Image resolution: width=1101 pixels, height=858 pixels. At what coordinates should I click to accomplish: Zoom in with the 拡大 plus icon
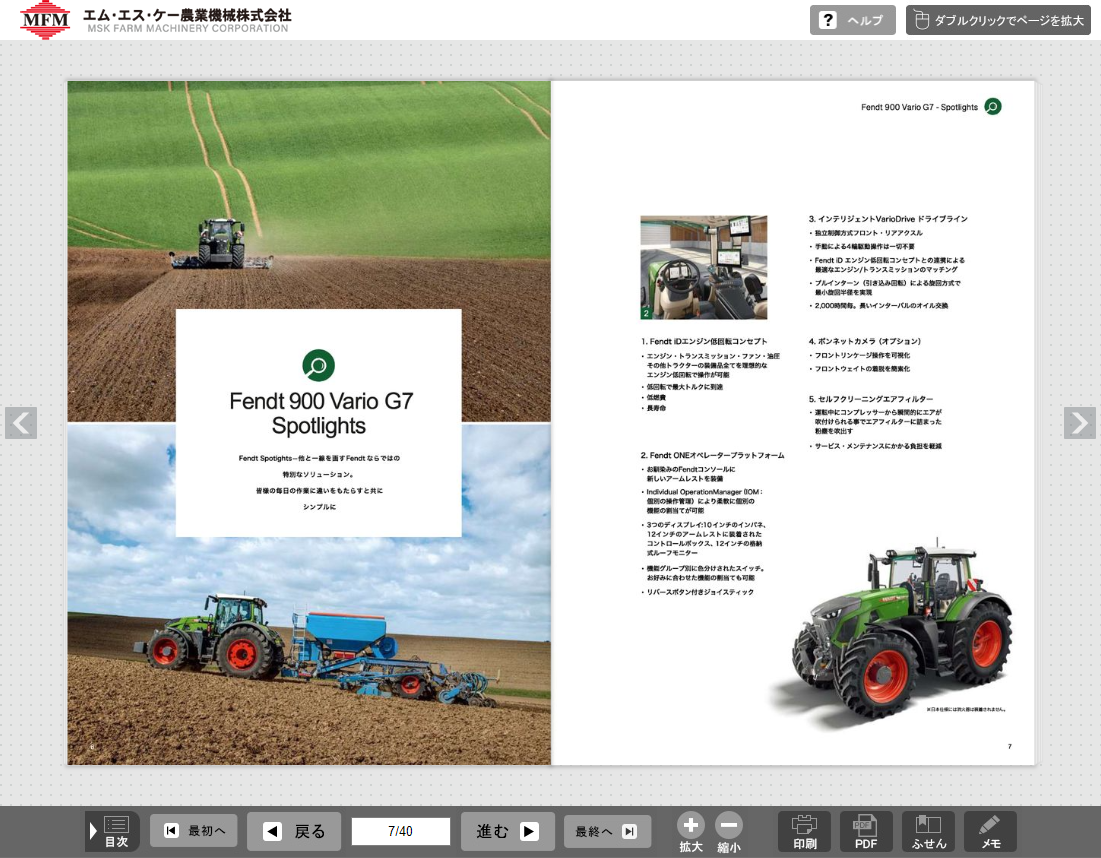coord(691,826)
